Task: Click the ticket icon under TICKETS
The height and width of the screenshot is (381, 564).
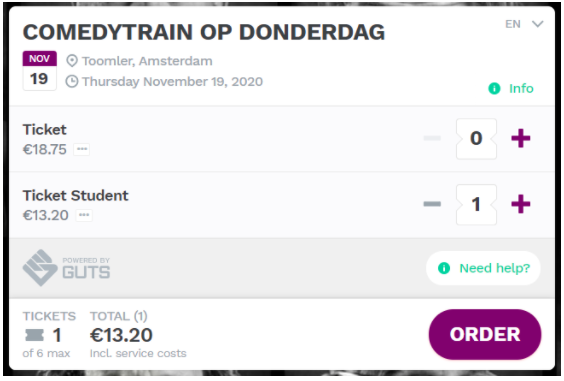Action: 35,335
